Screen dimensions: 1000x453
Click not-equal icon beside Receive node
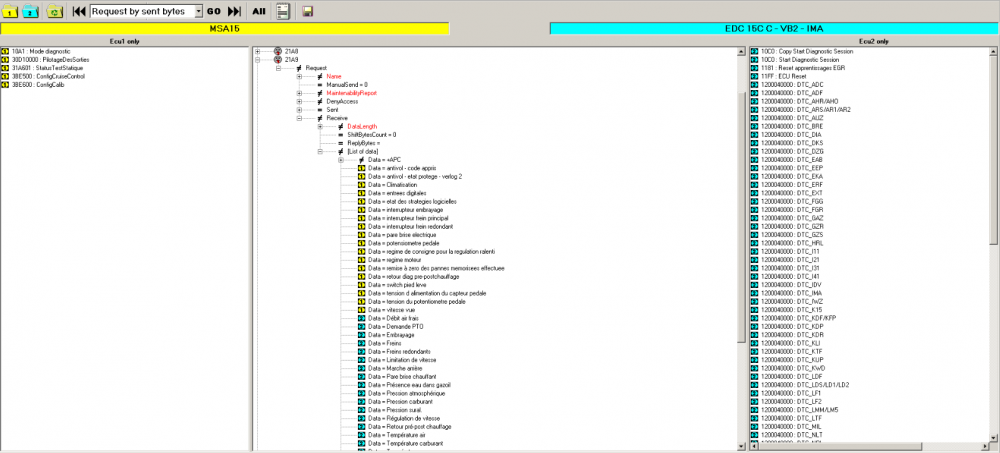click(x=320, y=118)
